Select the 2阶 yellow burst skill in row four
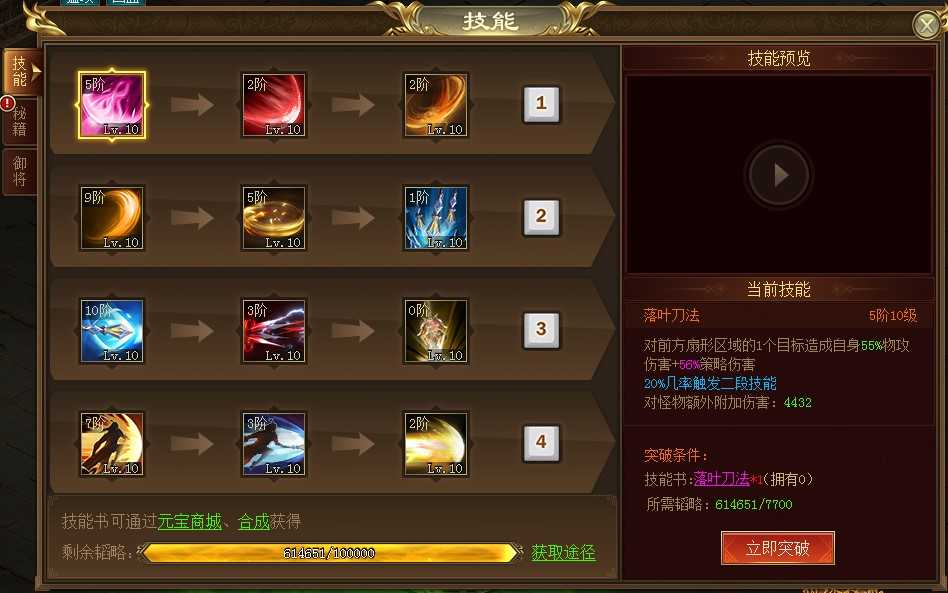Screen dimensions: 948x593 [x=436, y=444]
